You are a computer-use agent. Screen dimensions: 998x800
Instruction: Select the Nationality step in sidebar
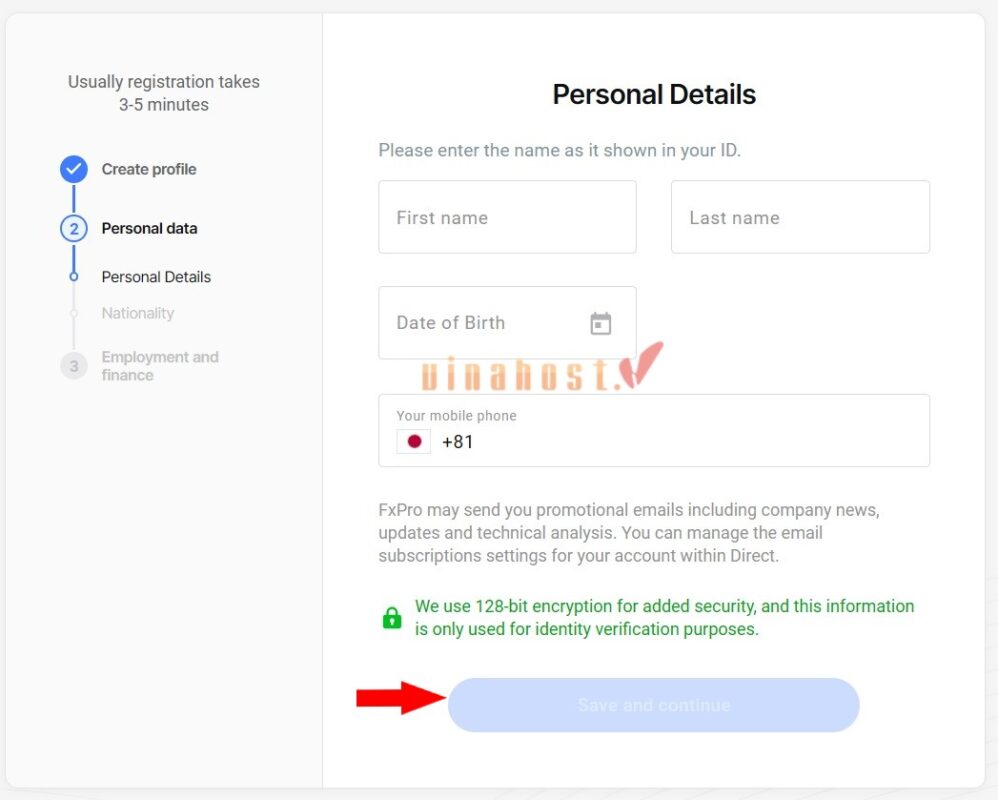click(x=137, y=313)
